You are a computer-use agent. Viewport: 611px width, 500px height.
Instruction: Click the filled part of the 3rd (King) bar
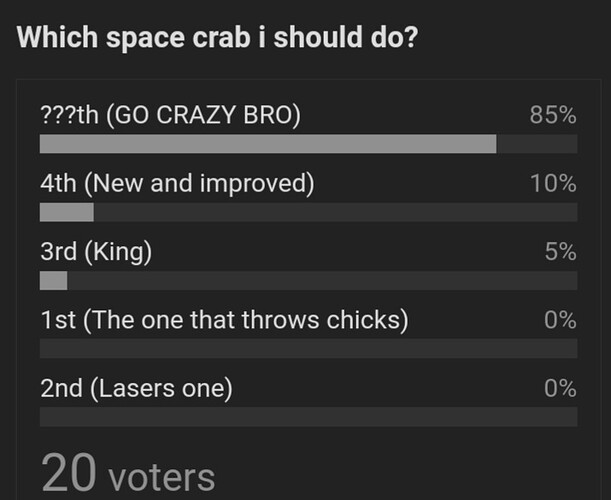pos(53,280)
